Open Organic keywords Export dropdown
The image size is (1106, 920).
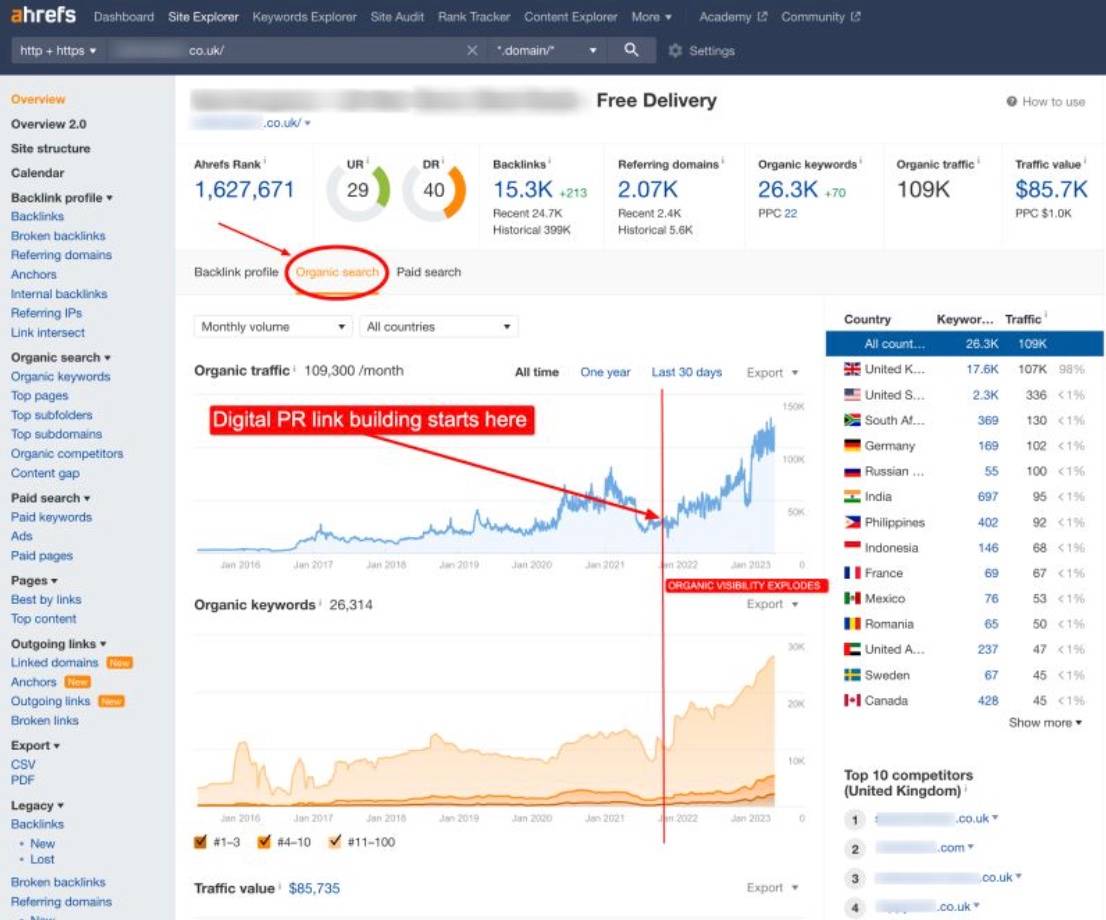tap(772, 604)
